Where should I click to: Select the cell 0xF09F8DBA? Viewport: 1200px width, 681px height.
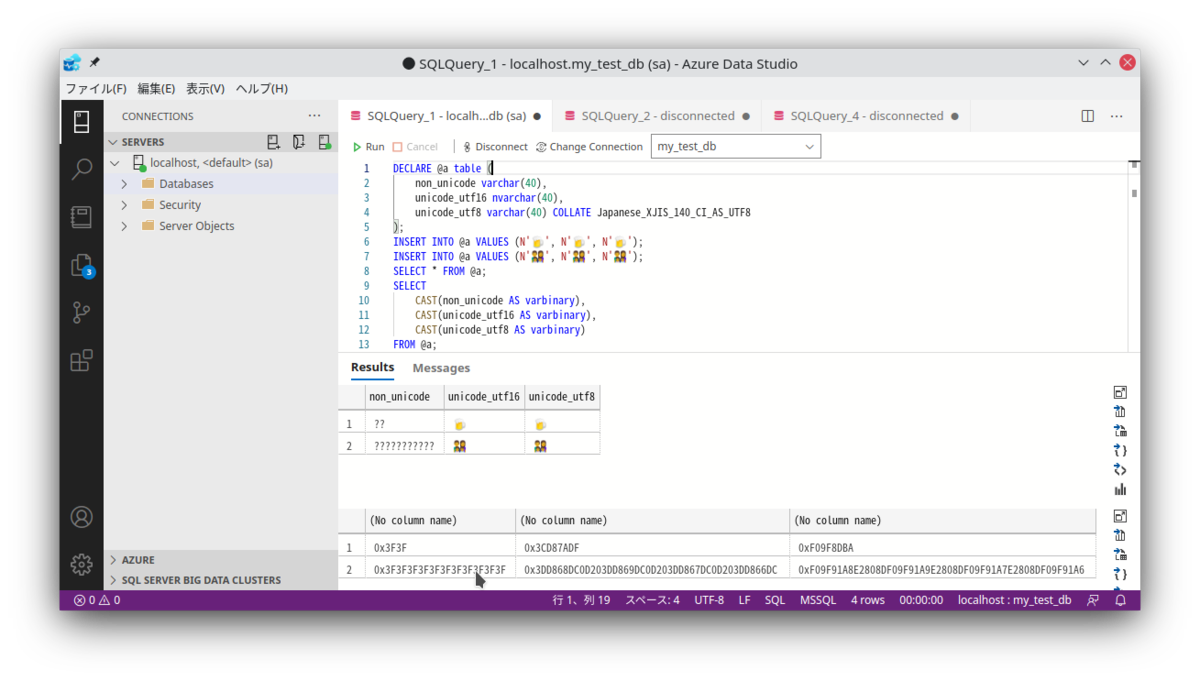tap(942, 548)
